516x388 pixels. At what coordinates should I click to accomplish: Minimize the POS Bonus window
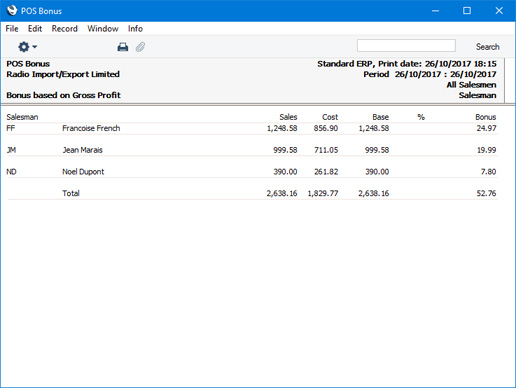[x=435, y=11]
